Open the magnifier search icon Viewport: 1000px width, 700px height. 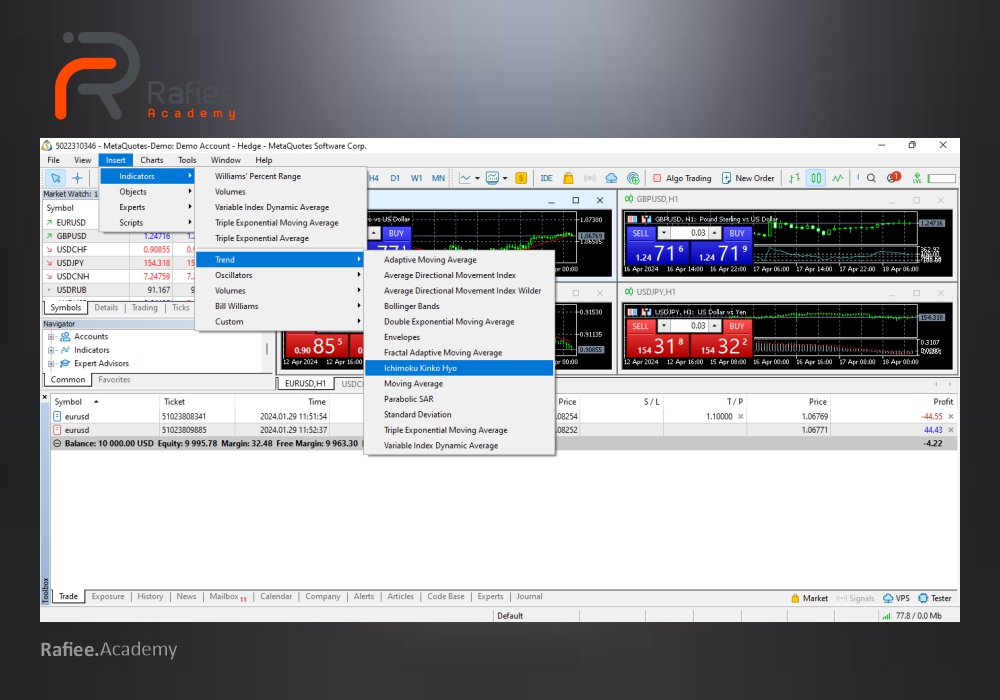click(871, 178)
